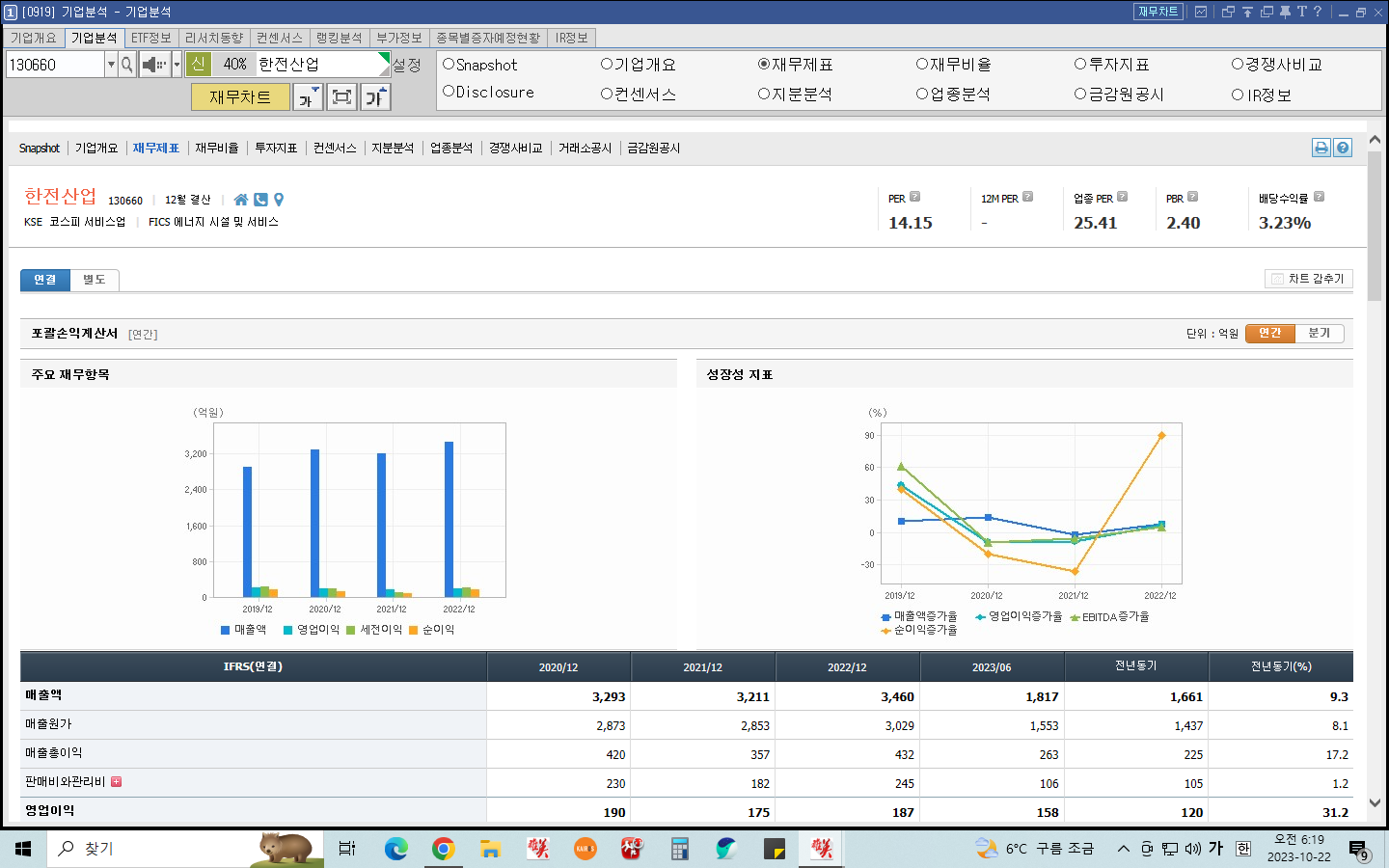Expand the 판매비와관리비 row plus icon
The height and width of the screenshot is (868, 1389).
(116, 782)
